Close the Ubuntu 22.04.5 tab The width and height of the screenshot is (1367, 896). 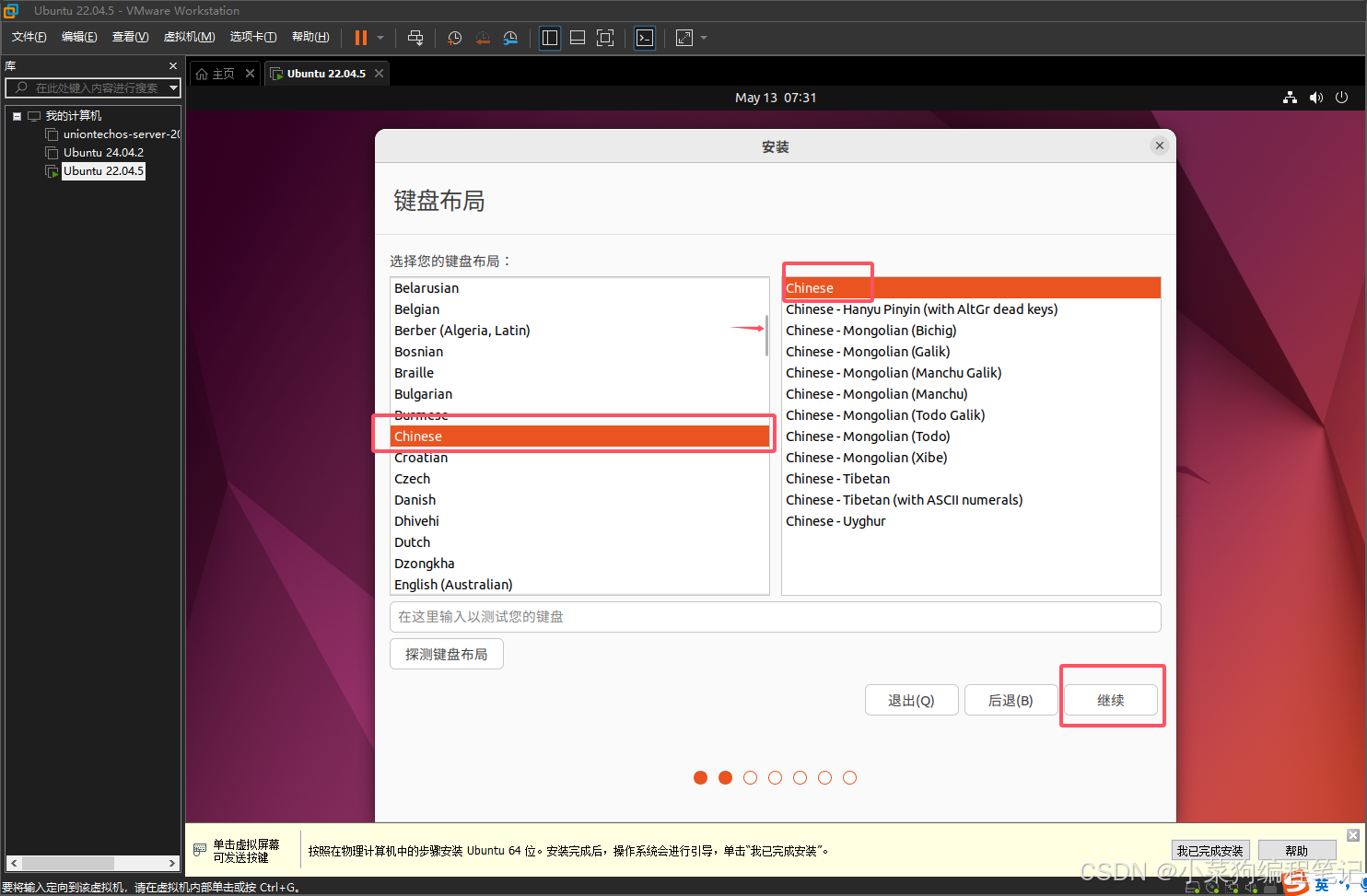pyautogui.click(x=379, y=74)
